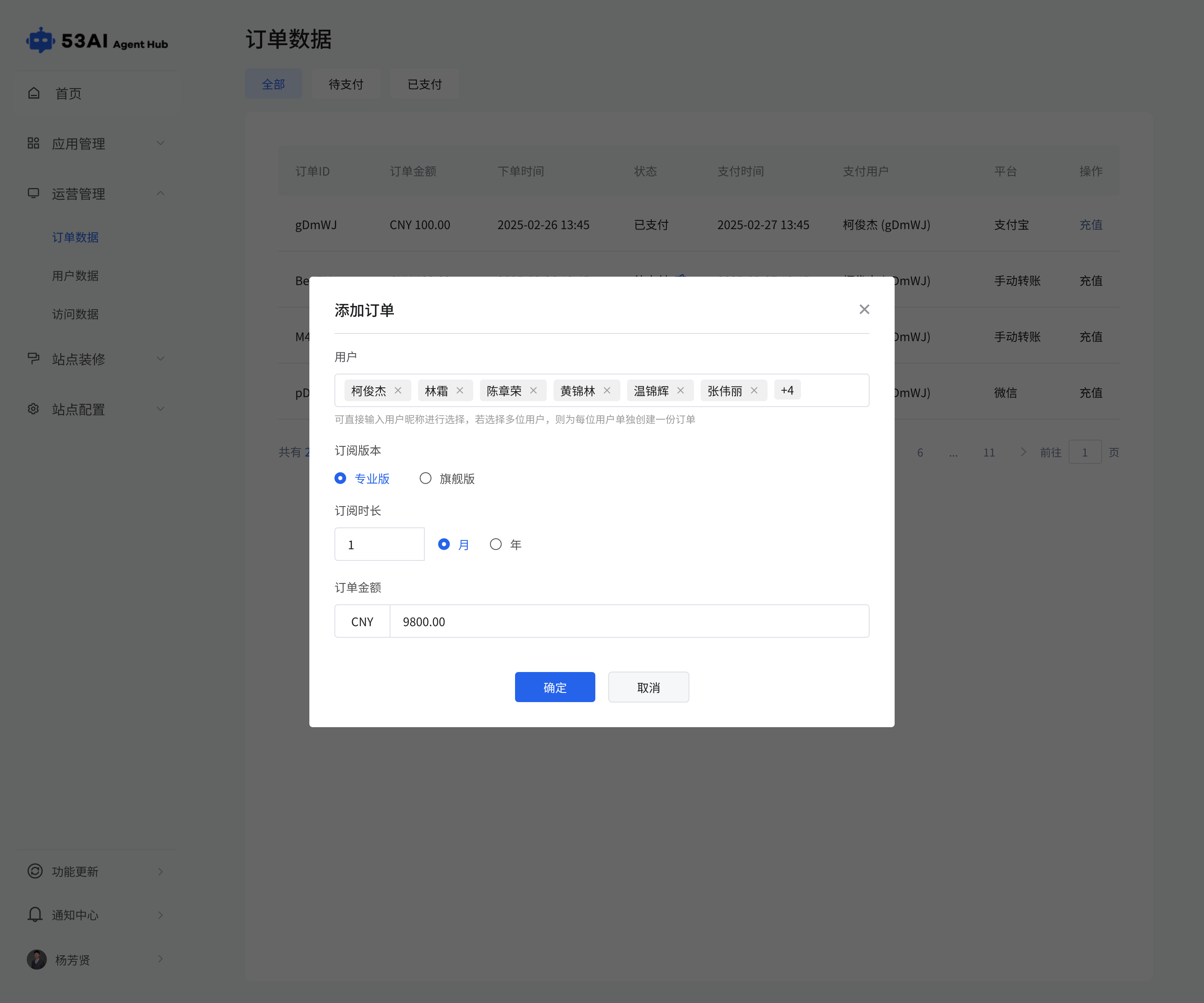
Task: Click 充值 link in 微信 row
Action: click(1091, 392)
